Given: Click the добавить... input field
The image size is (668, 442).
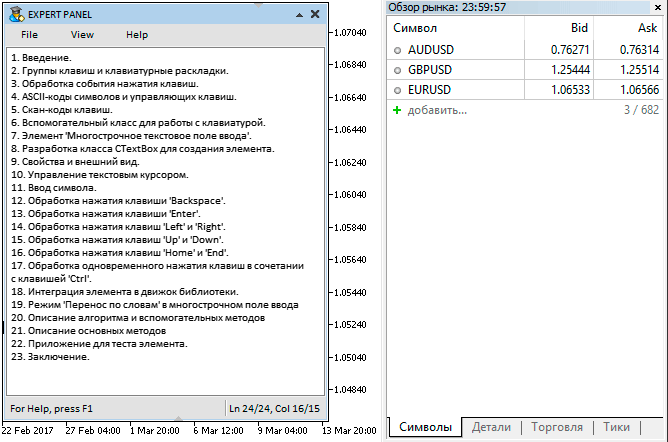Looking at the screenshot, I should coord(438,110).
